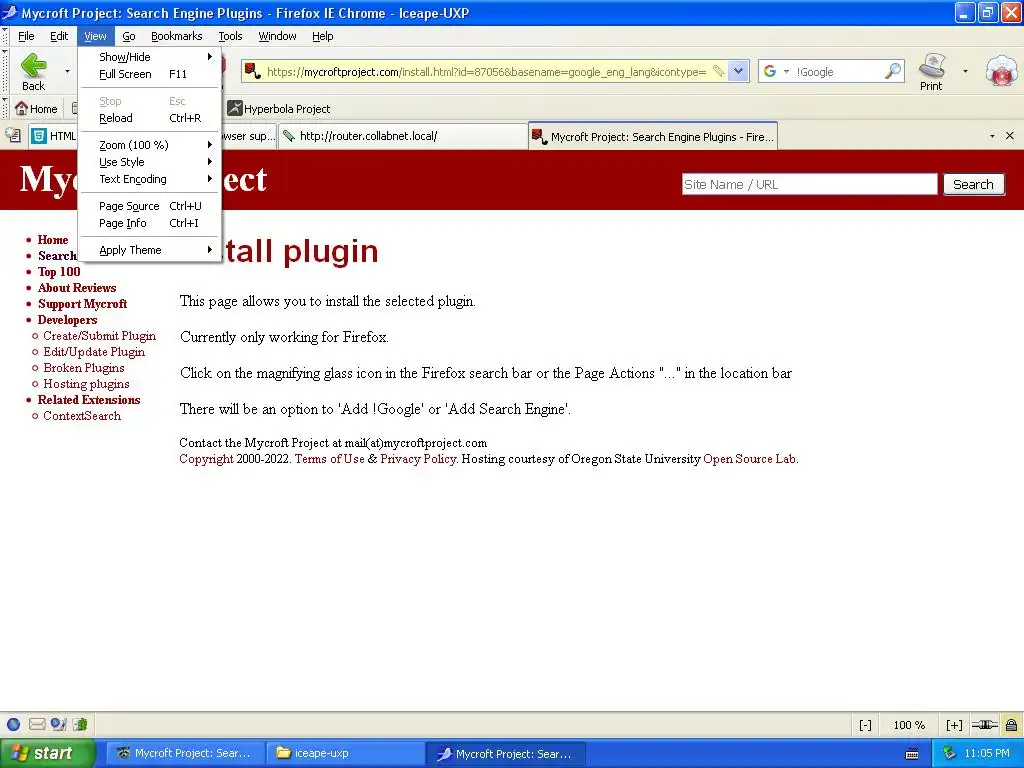This screenshot has width=1024, height=768.
Task: Open the Hyperbola Project bookmark
Action: [279, 108]
